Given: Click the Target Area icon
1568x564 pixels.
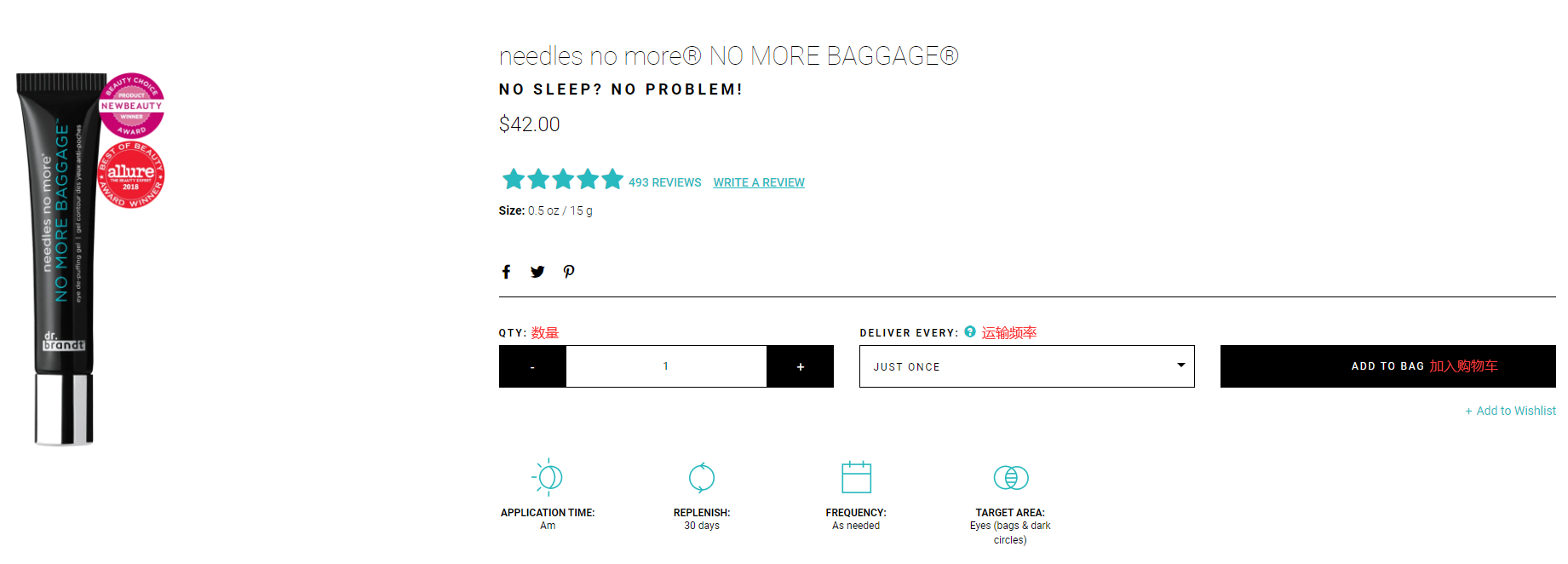Looking at the screenshot, I should tap(1011, 477).
